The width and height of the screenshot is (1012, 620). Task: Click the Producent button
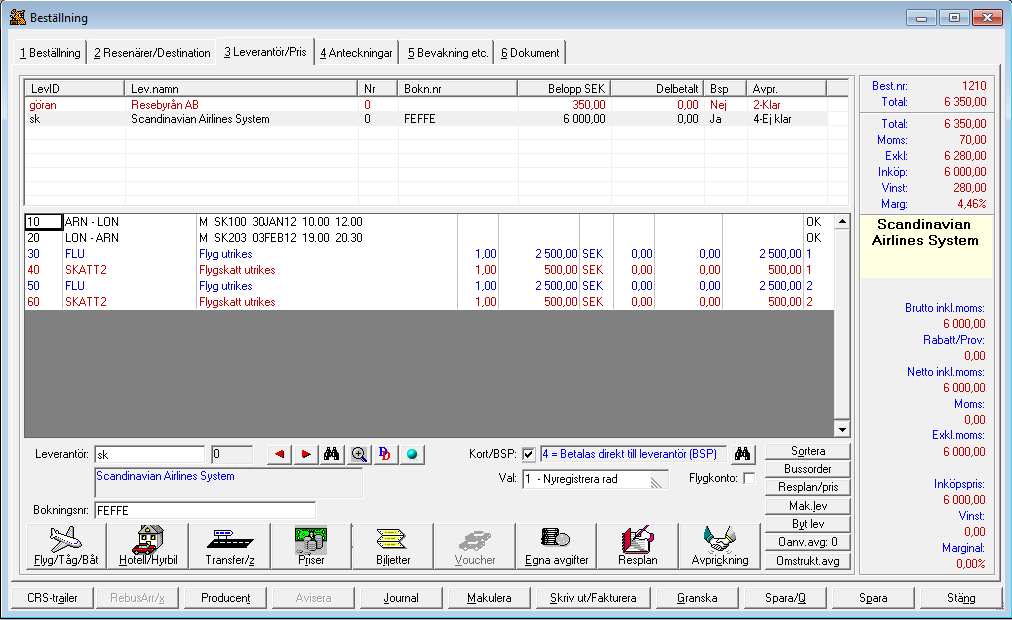(225, 598)
